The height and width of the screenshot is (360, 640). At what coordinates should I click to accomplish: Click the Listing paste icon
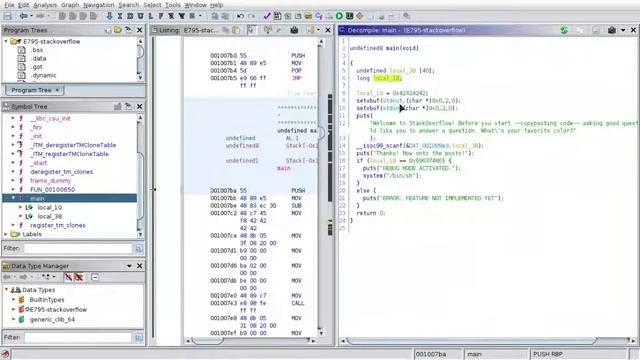(x=236, y=30)
